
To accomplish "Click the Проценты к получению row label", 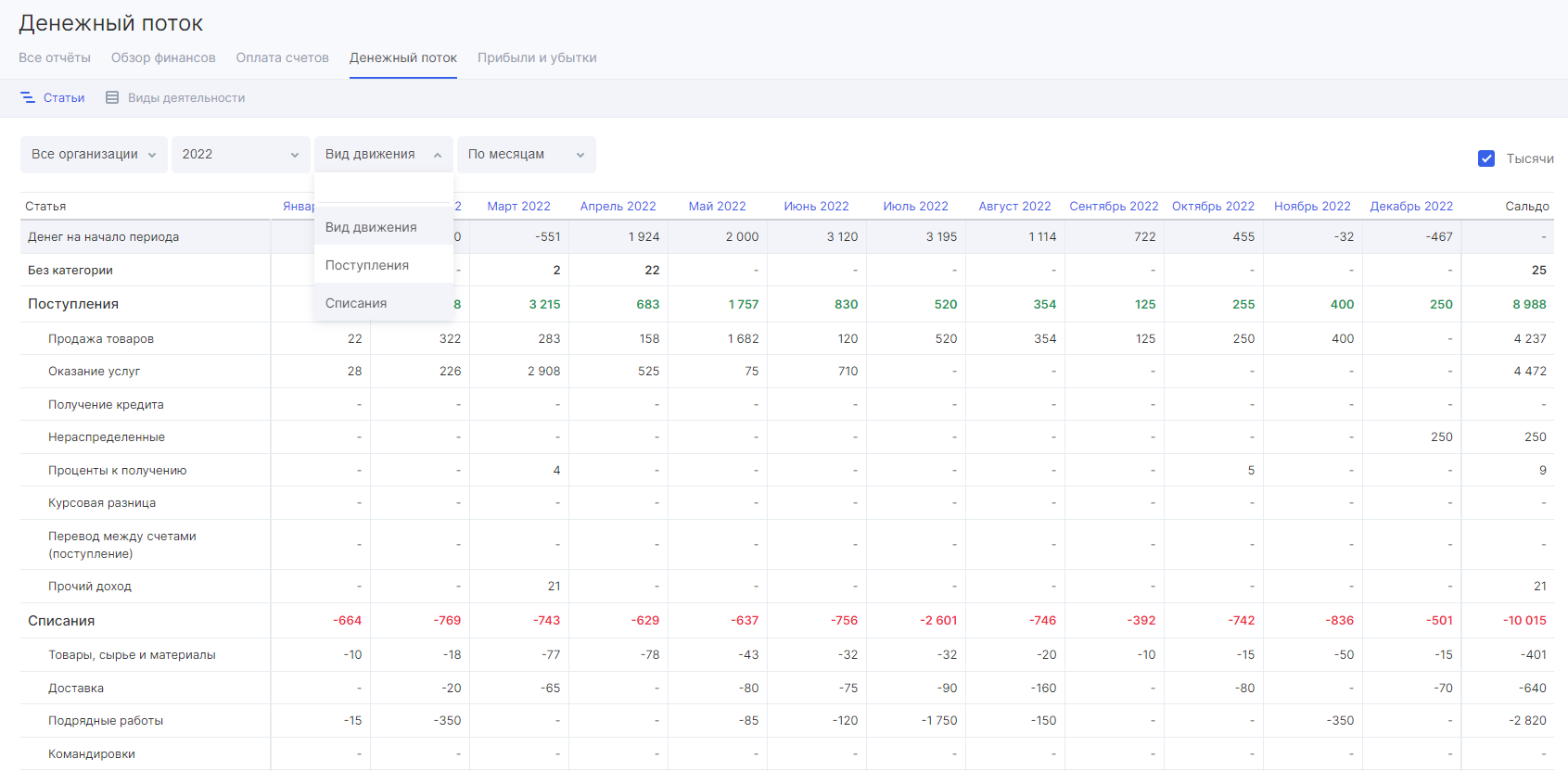I will click(x=118, y=470).
